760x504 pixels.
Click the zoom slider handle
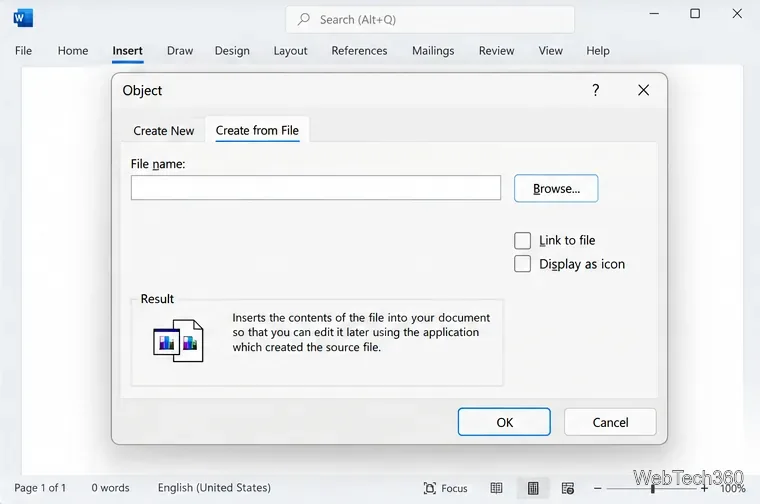(653, 488)
